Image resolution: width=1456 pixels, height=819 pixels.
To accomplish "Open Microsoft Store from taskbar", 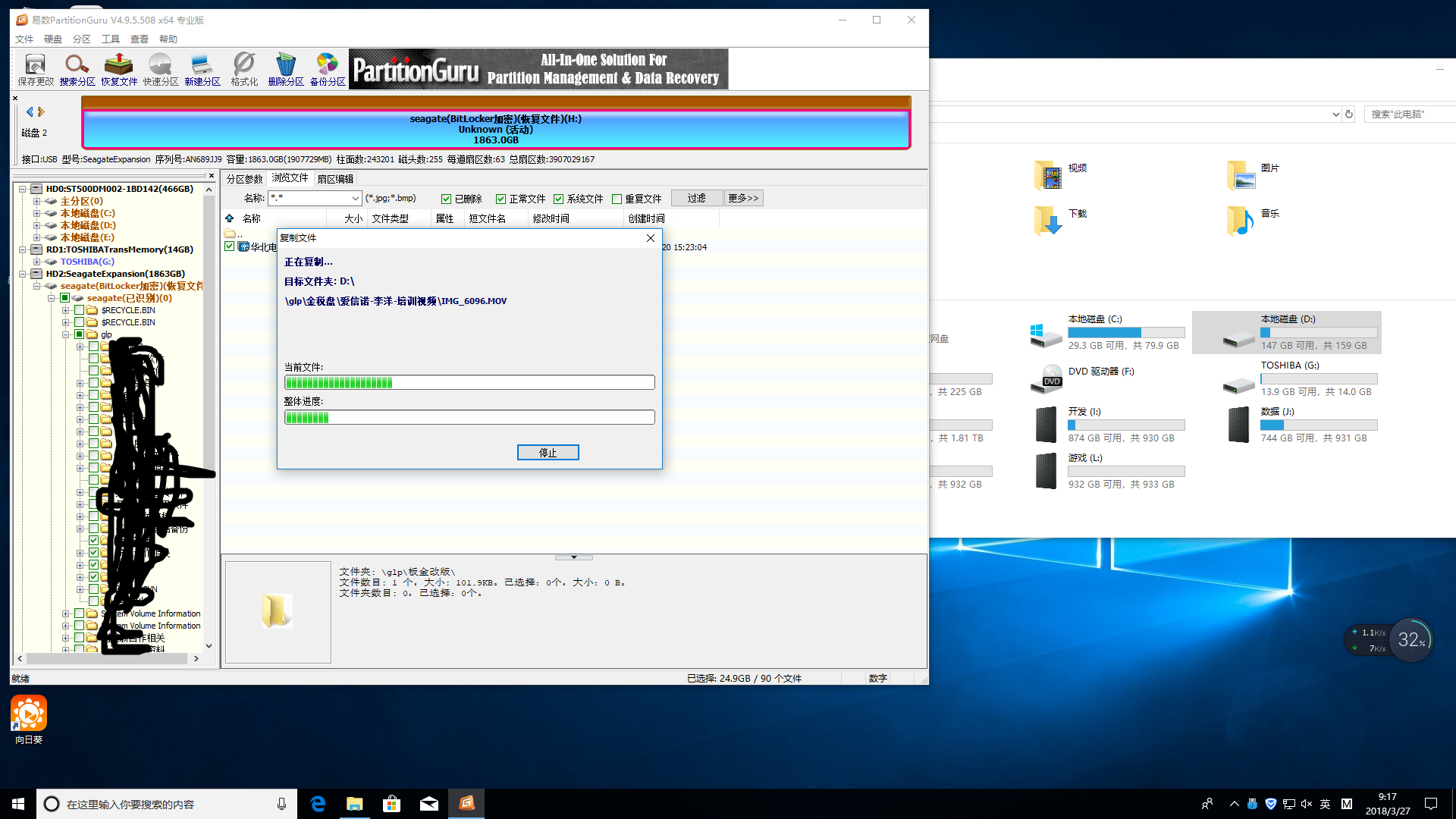I will tap(391, 804).
